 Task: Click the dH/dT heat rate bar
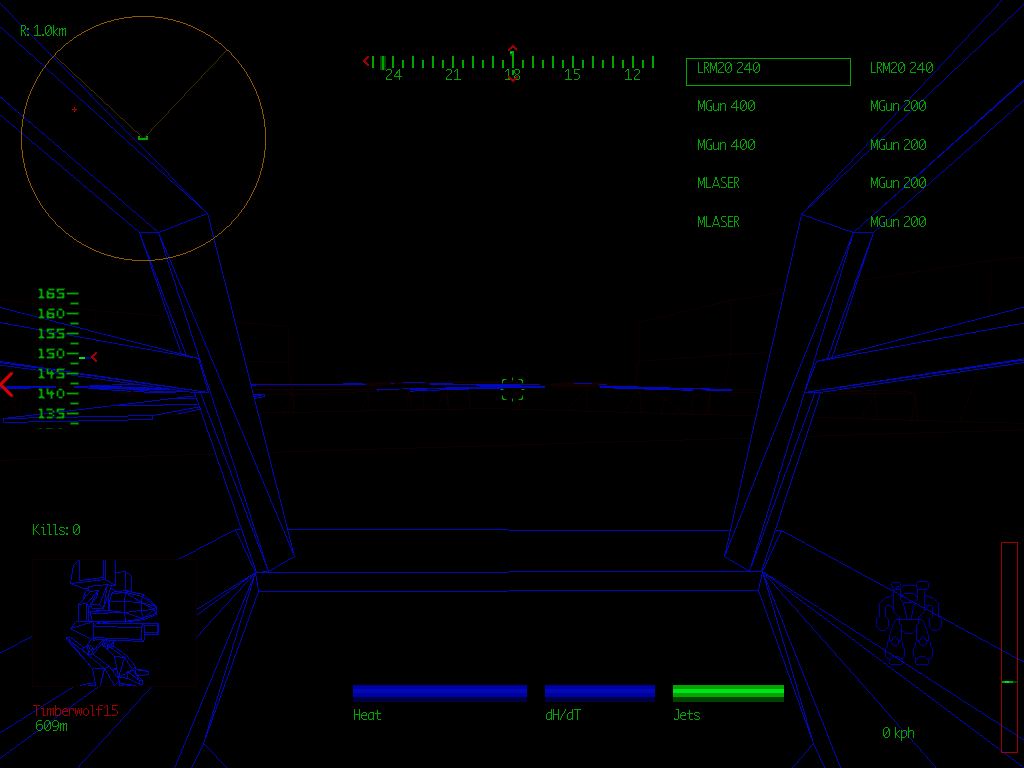click(x=600, y=692)
